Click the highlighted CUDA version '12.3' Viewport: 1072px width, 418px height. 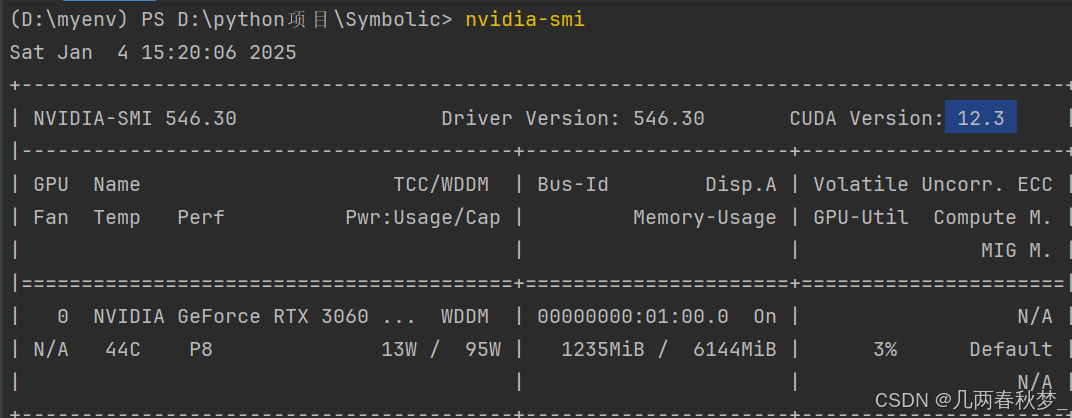pos(980,118)
